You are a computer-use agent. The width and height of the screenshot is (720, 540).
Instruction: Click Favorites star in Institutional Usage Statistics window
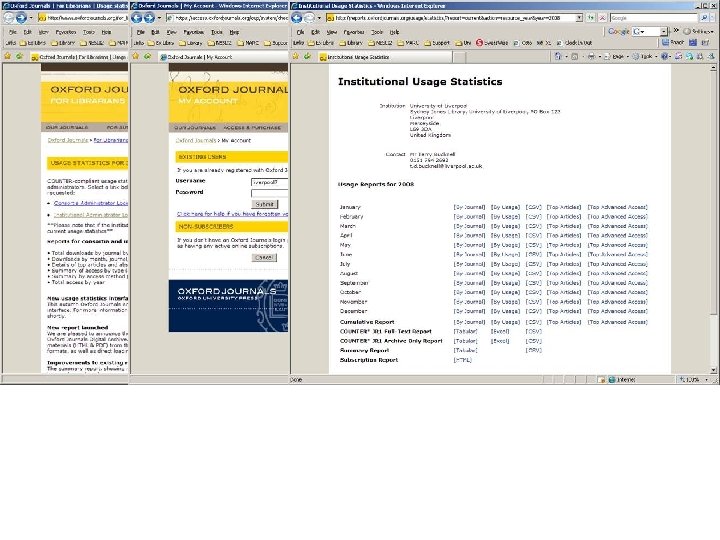tap(296, 56)
